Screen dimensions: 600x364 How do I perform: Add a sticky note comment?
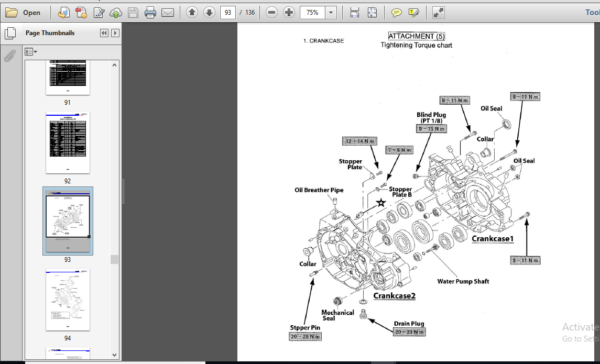pyautogui.click(x=396, y=13)
